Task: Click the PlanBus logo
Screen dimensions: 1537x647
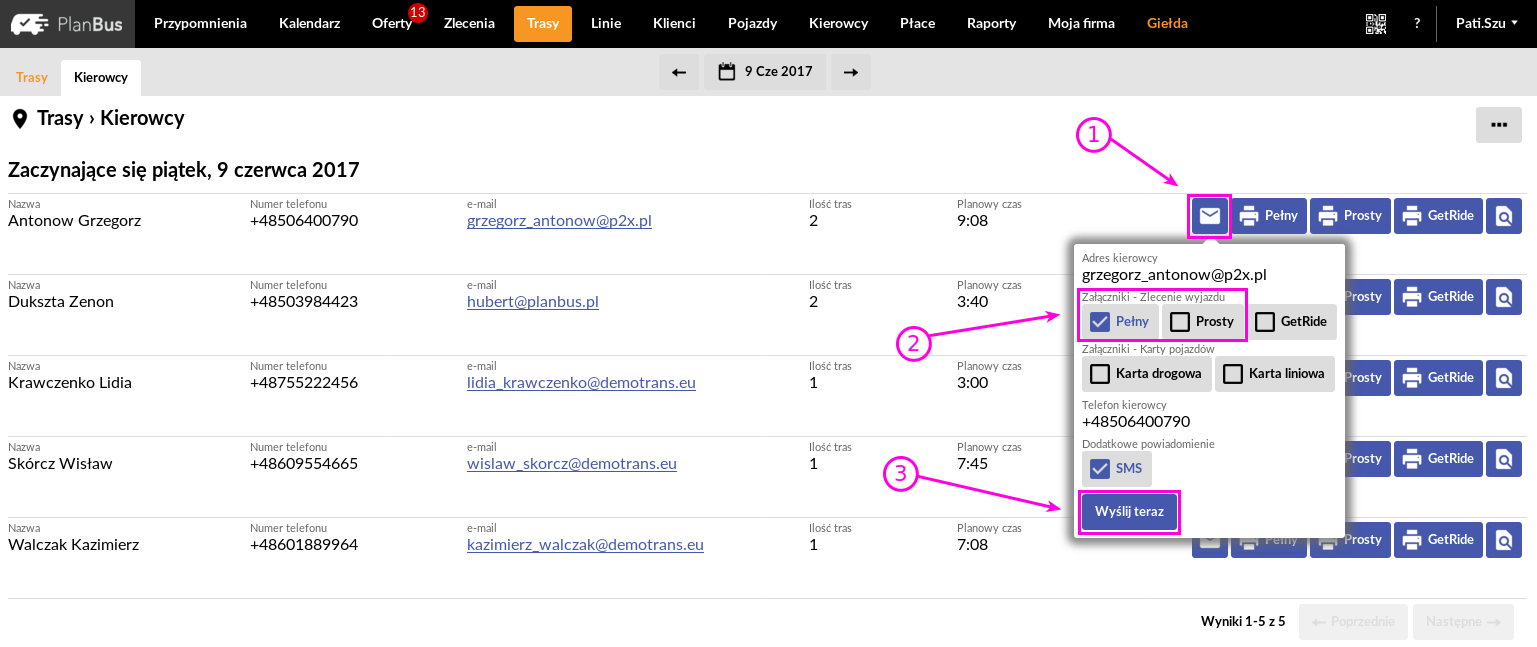Action: pyautogui.click(x=67, y=24)
